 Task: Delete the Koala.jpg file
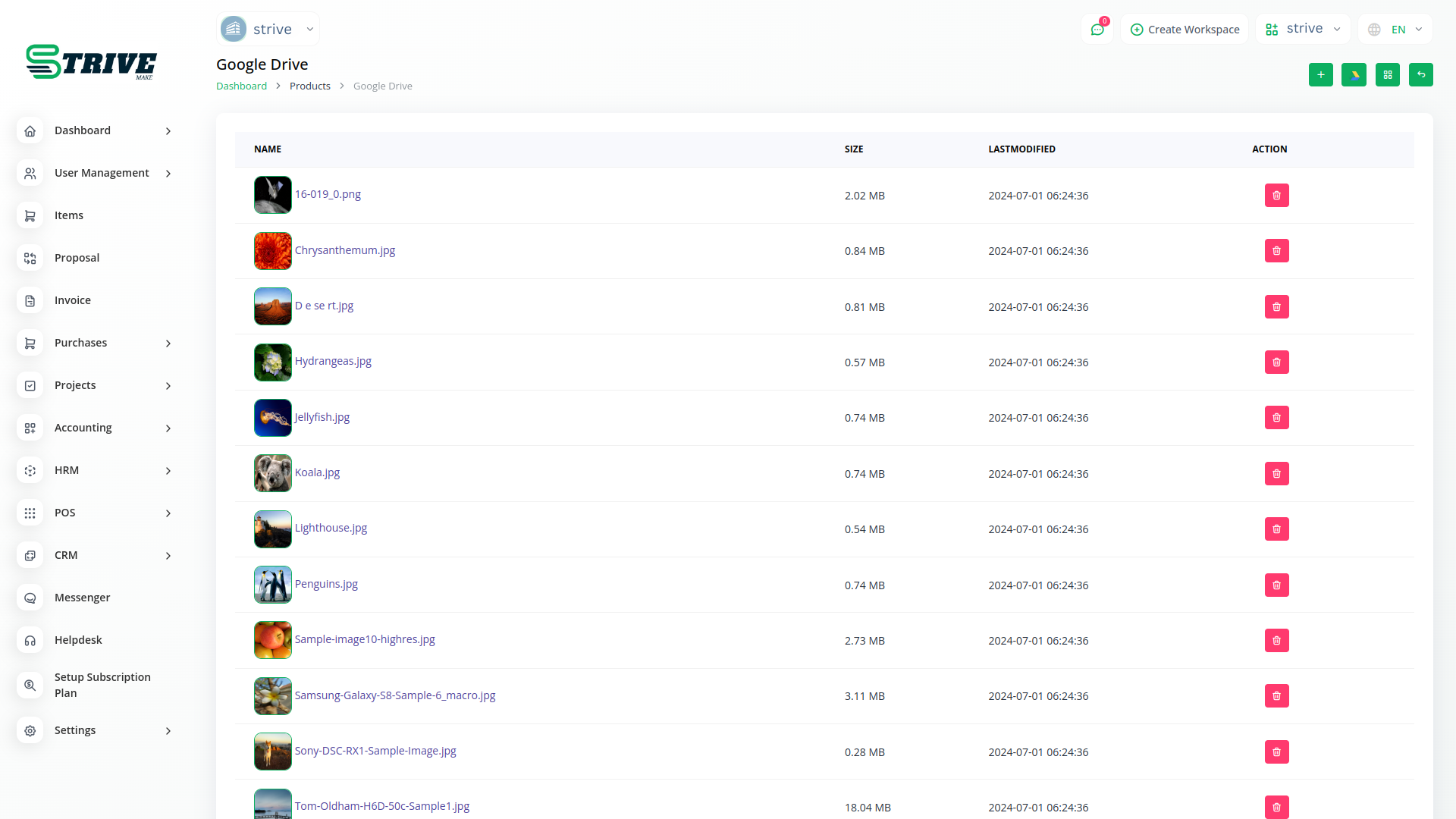point(1276,474)
